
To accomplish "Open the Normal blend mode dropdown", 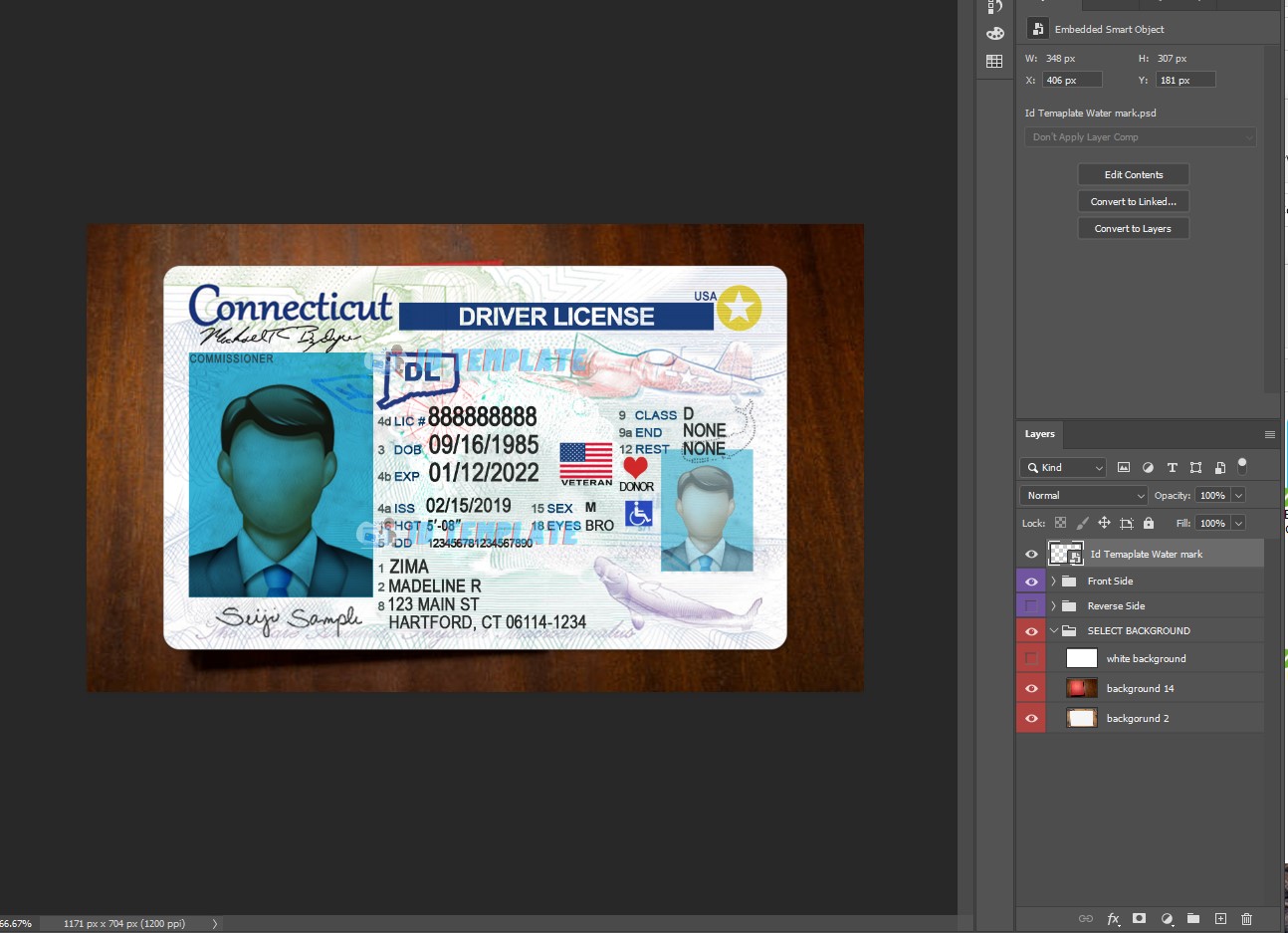I will click(1084, 495).
